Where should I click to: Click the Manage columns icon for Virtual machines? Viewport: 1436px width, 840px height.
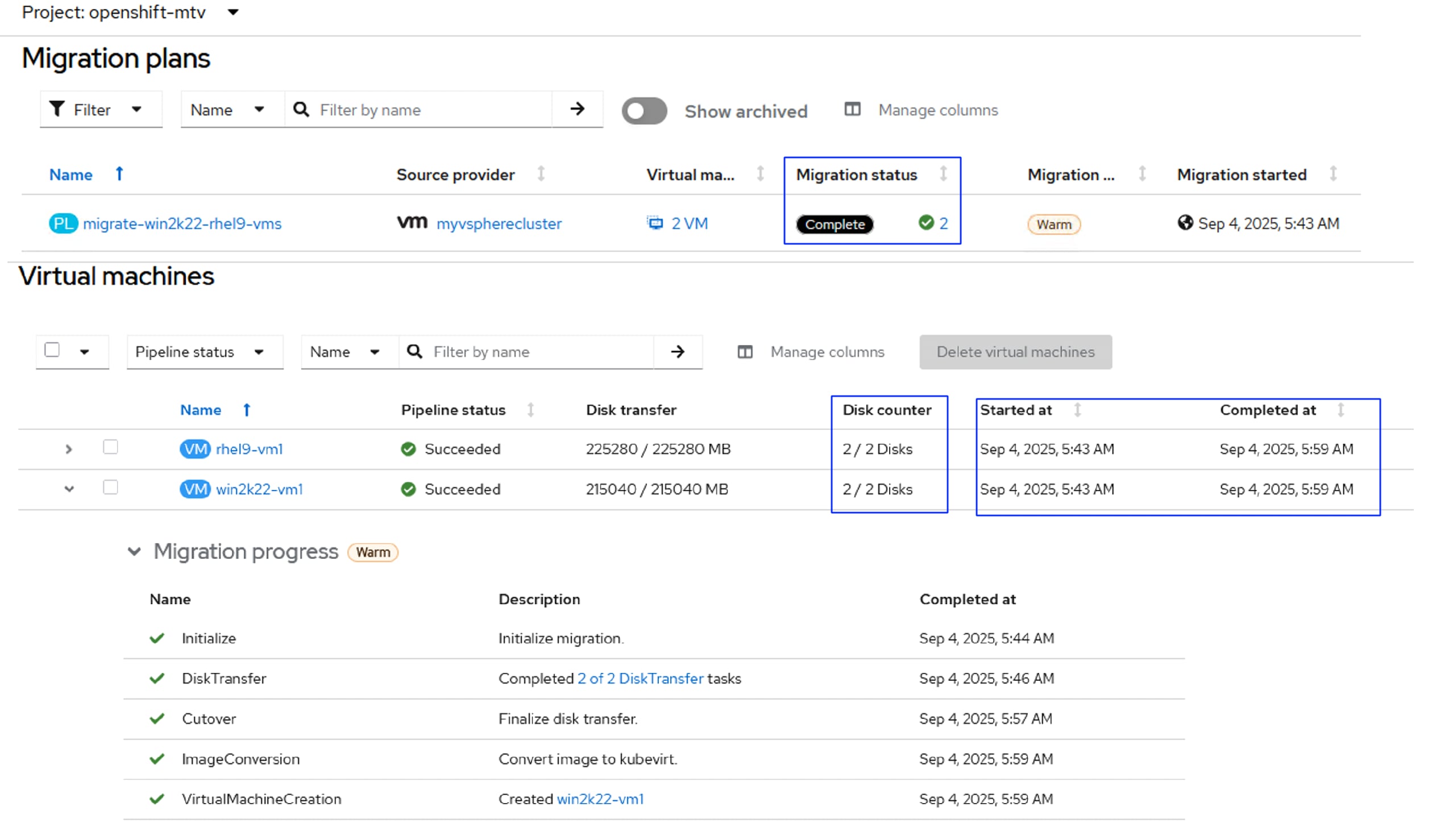pos(745,352)
